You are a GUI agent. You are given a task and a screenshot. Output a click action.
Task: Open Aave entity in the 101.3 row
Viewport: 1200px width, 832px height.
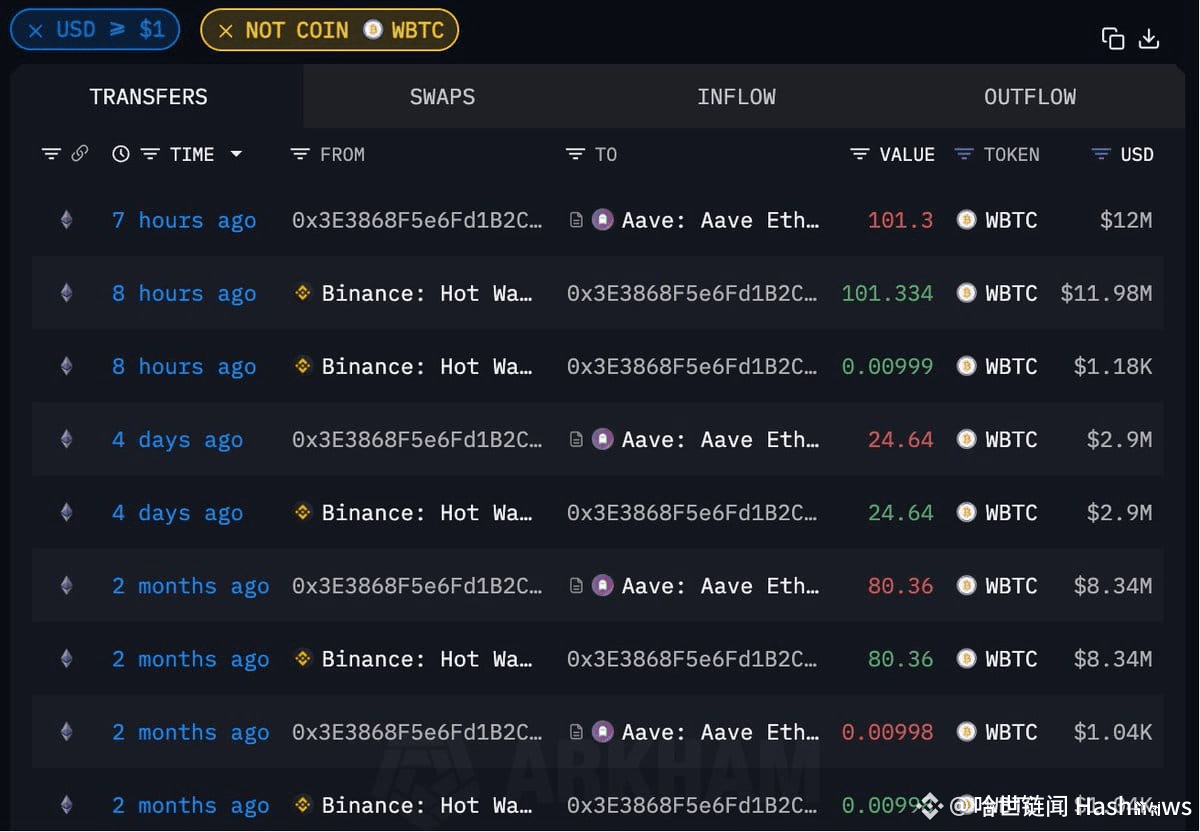[720, 220]
